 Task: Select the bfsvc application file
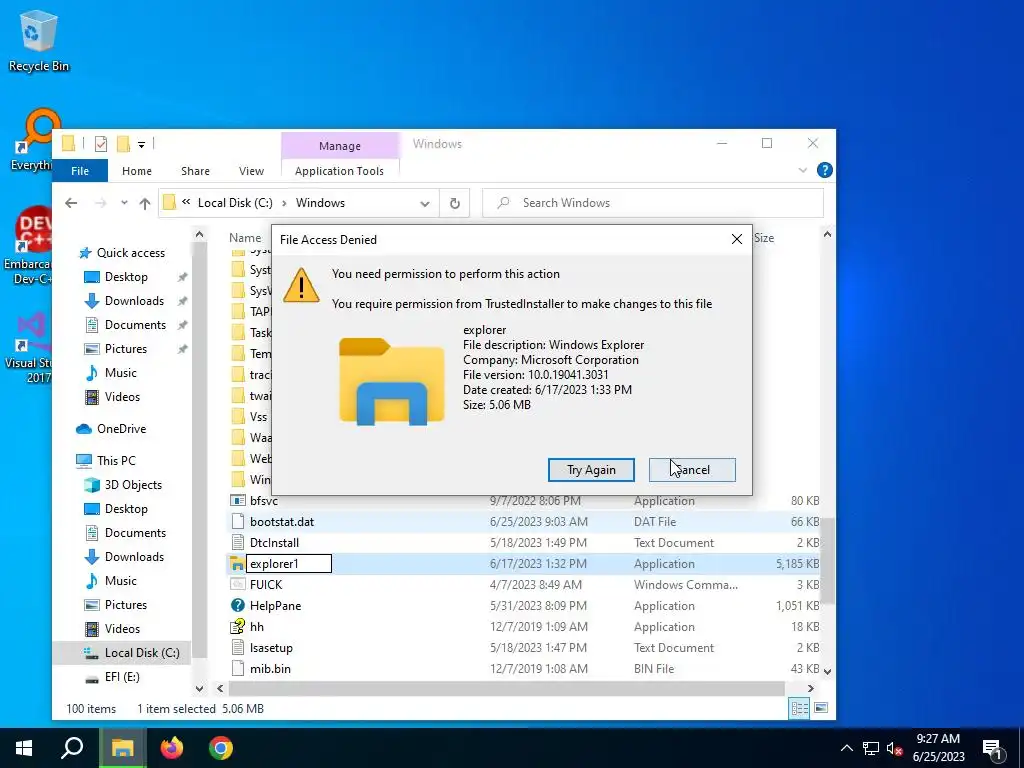tap(263, 501)
